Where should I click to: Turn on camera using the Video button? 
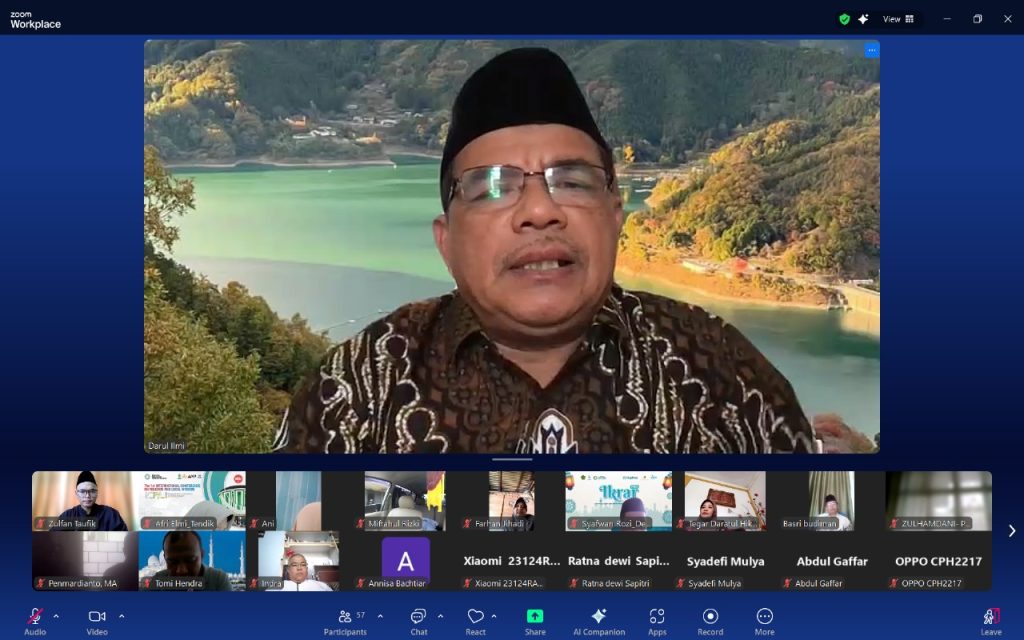point(97,617)
